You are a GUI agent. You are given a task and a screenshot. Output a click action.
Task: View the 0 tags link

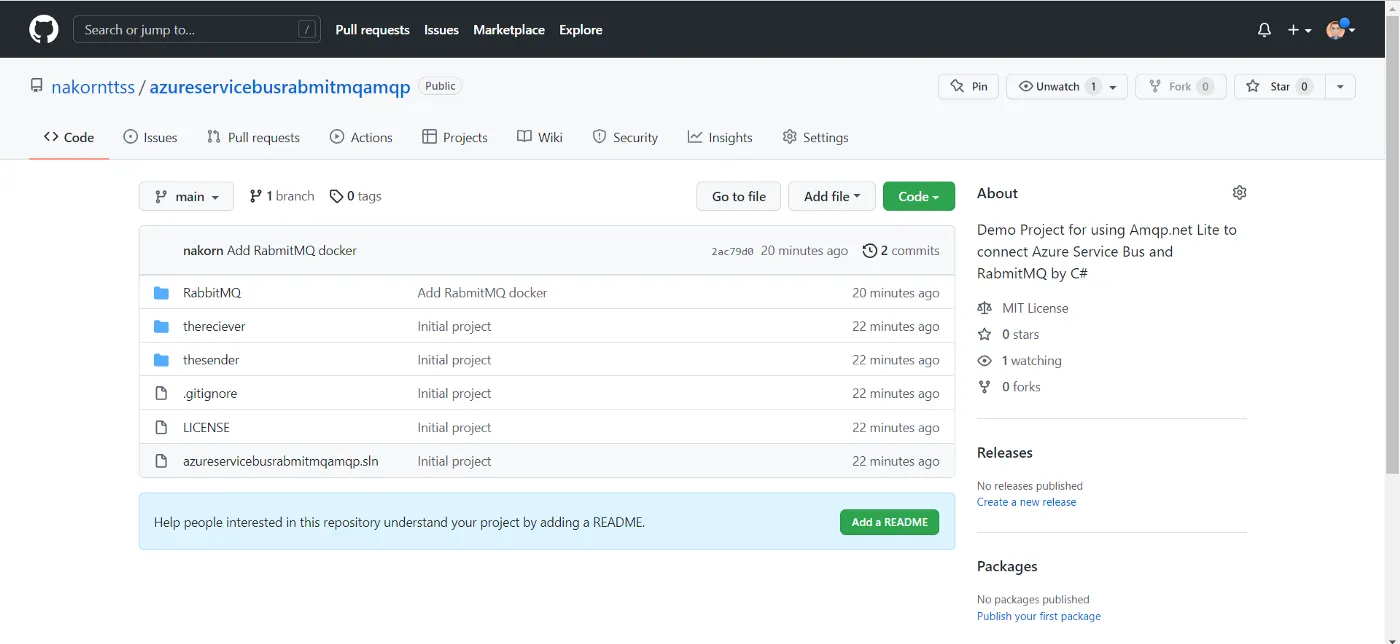(x=356, y=196)
